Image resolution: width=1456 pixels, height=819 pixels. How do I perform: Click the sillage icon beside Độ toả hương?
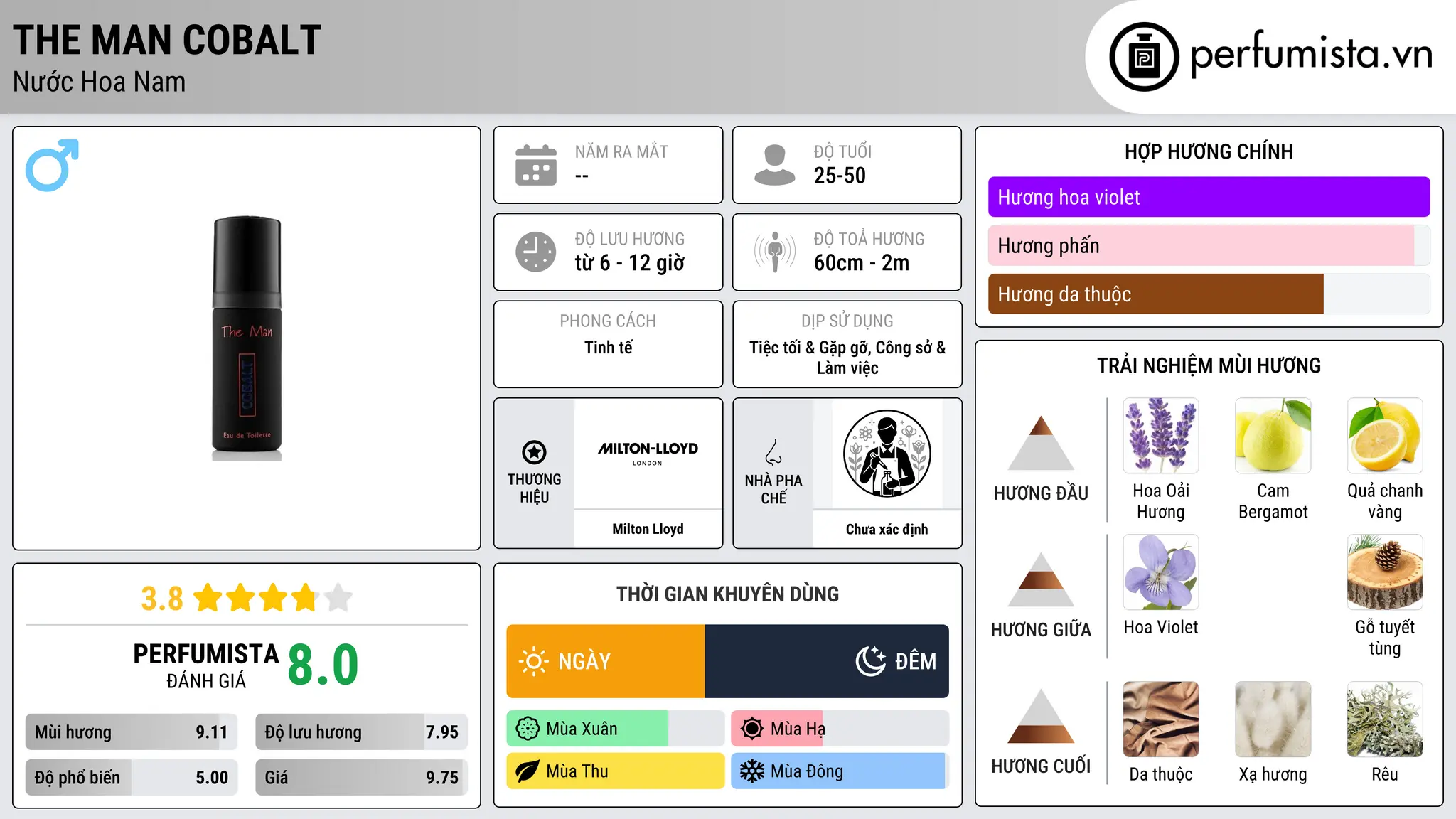click(775, 252)
